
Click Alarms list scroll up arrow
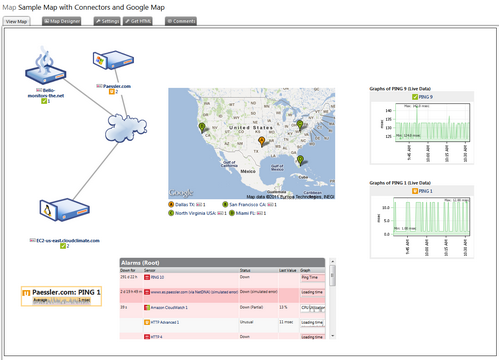coord(332,261)
